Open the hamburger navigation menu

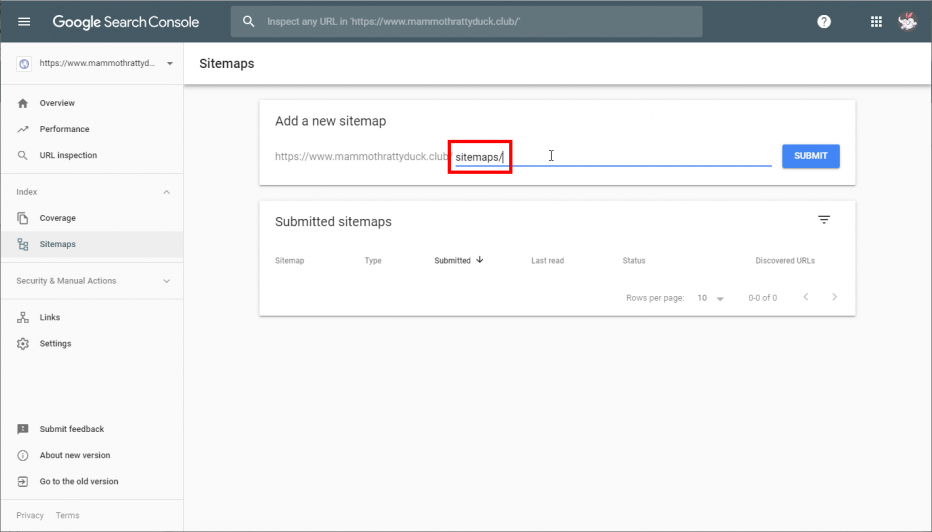24,22
